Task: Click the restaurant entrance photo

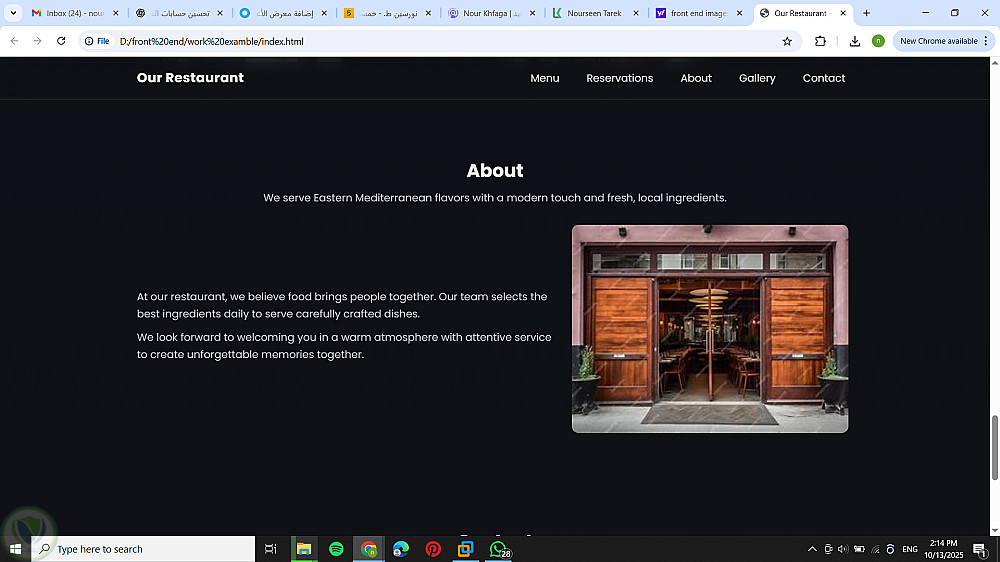Action: (x=710, y=329)
